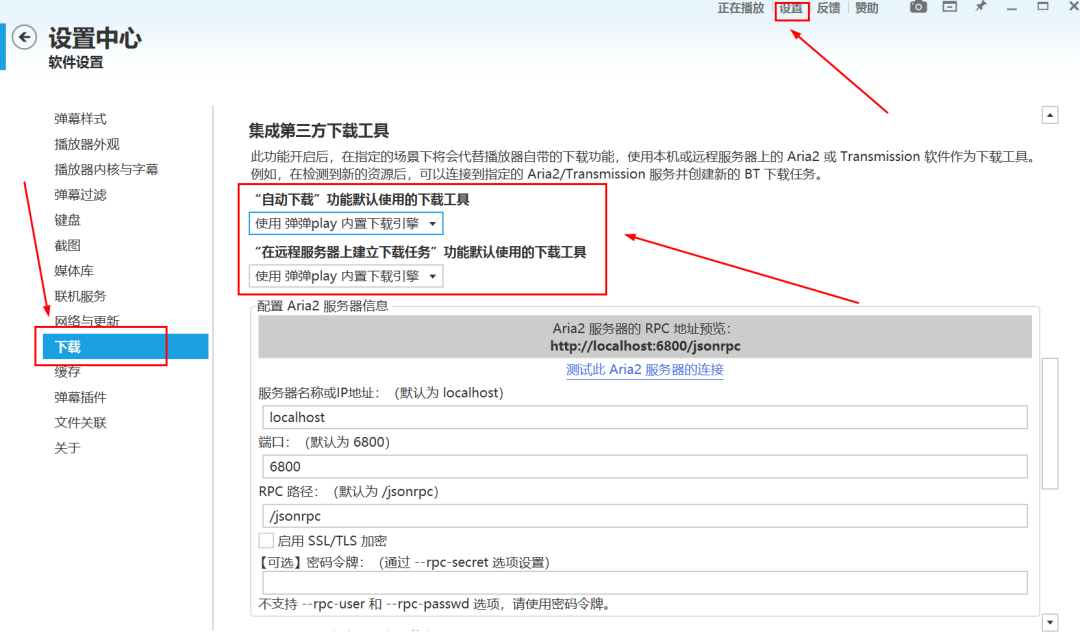Open the remote server download tool dropdown
The width and height of the screenshot is (1080, 635).
pyautogui.click(x=344, y=275)
